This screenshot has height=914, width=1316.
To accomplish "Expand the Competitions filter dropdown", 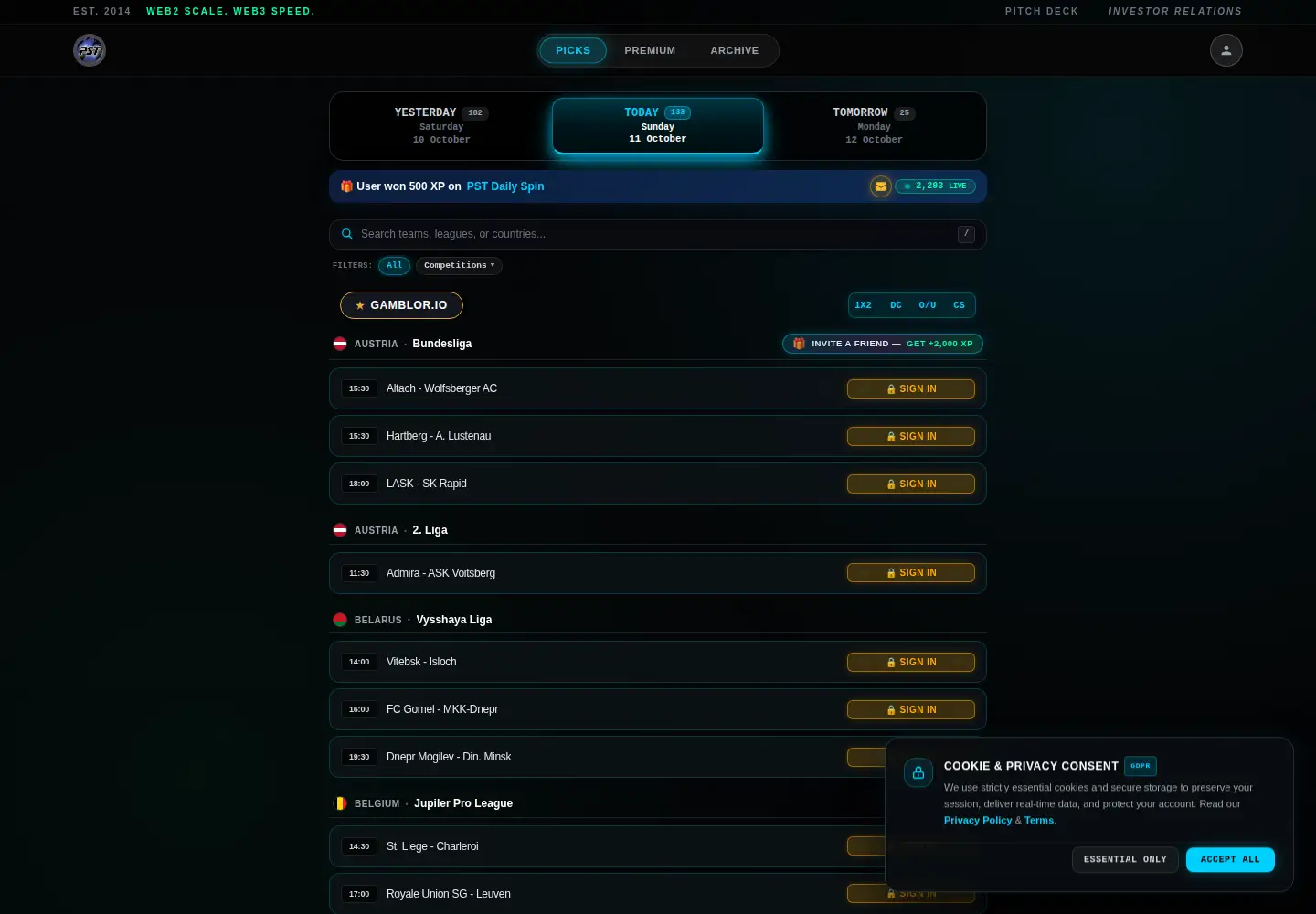I will click(x=459, y=266).
